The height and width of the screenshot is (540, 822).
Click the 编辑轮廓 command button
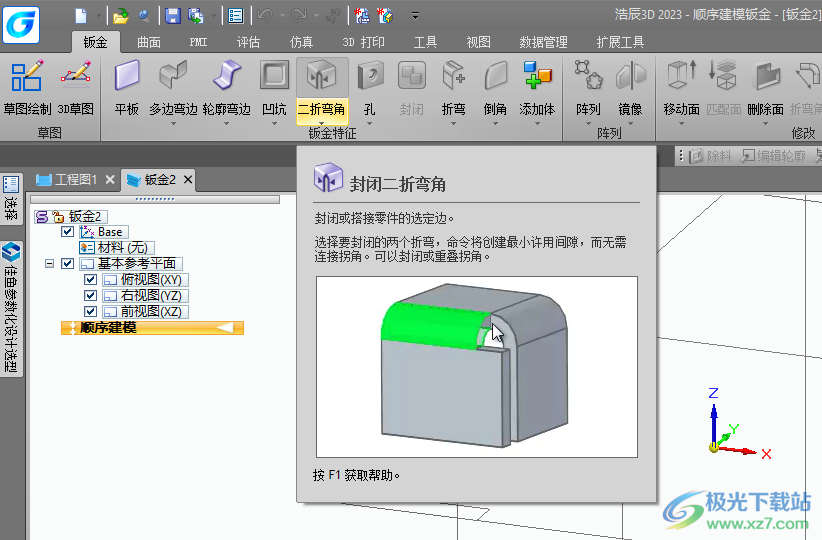point(773,156)
